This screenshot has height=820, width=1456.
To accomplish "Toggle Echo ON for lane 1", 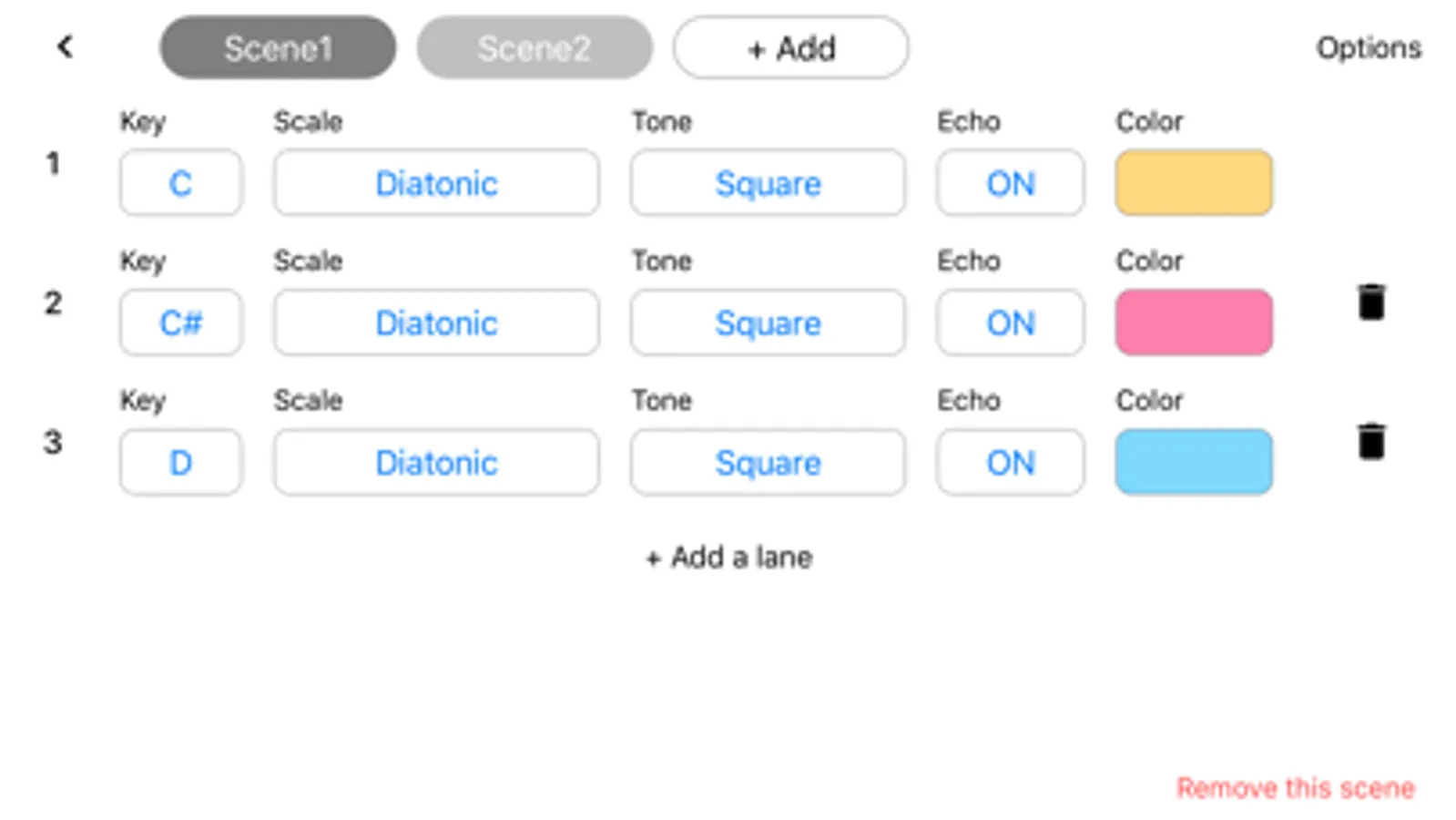I will pyautogui.click(x=1010, y=183).
